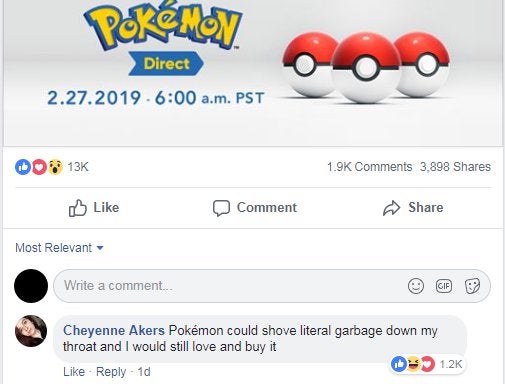Open the 1d timestamp on the comment
The image size is (505, 384).
coord(144,372)
